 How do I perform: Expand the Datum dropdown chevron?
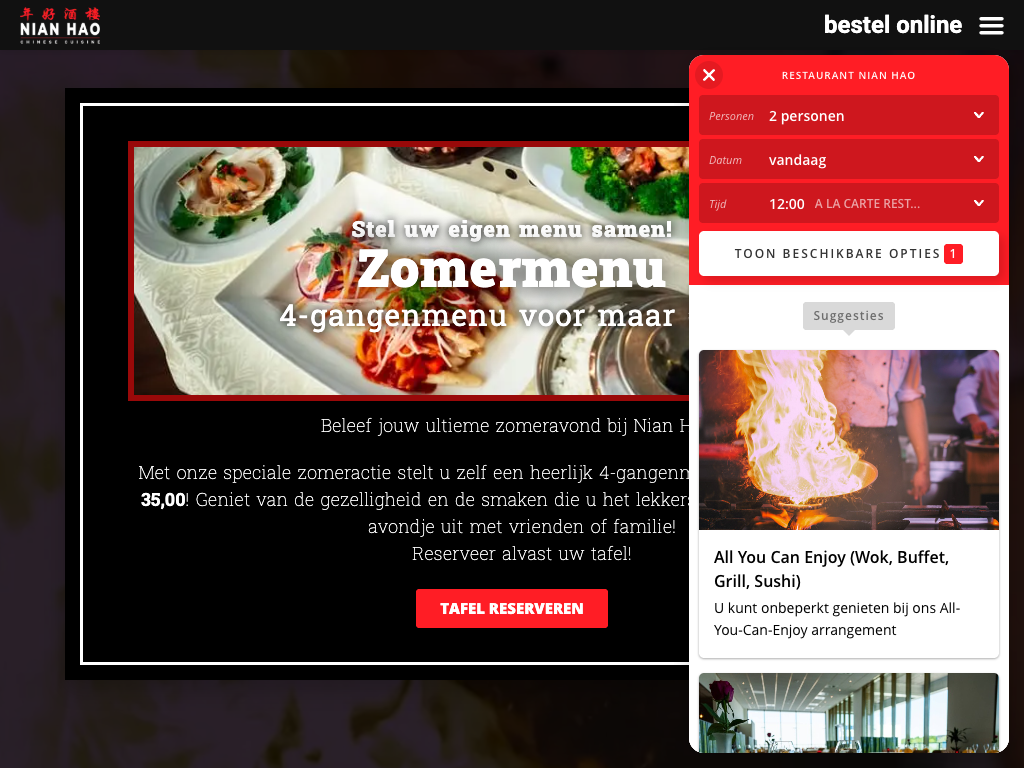pyautogui.click(x=979, y=159)
